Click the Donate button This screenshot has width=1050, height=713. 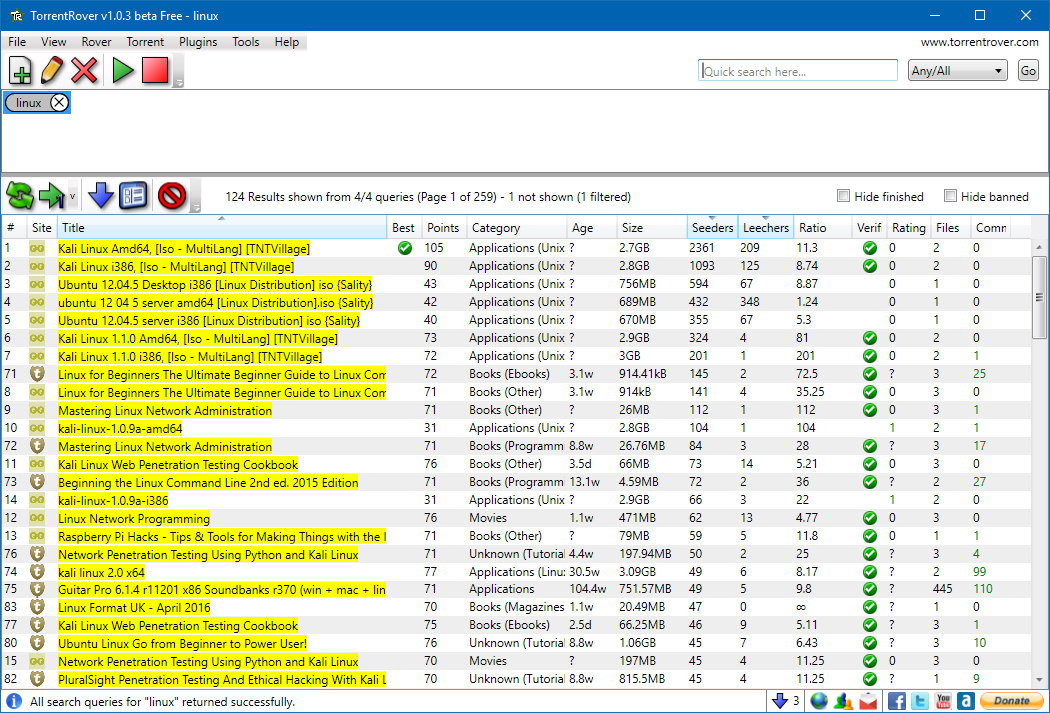coord(1011,701)
